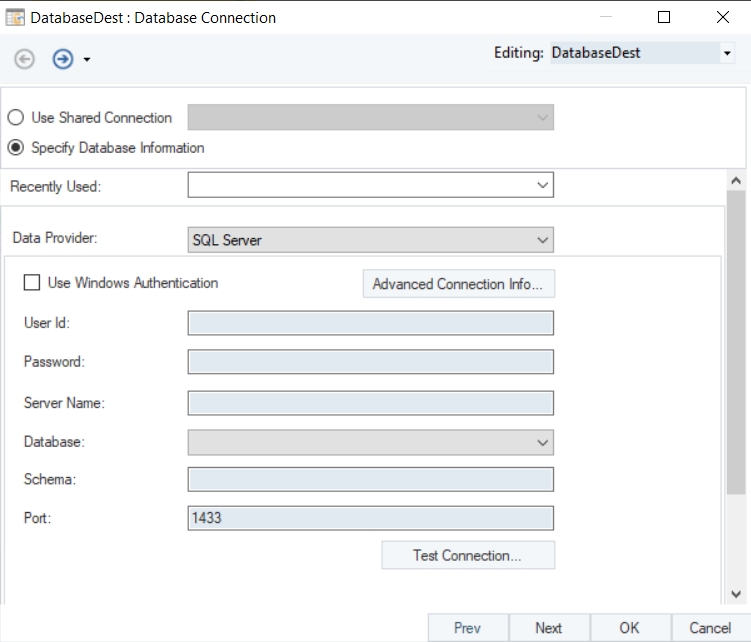The width and height of the screenshot is (751, 642).
Task: Click the back navigation arrow icon
Action: pyautogui.click(x=24, y=59)
